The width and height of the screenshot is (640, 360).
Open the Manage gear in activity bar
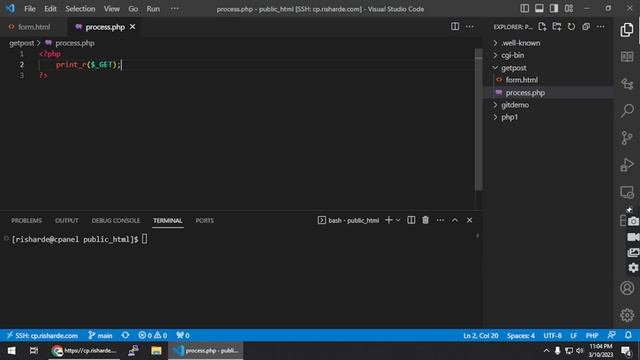(627, 315)
